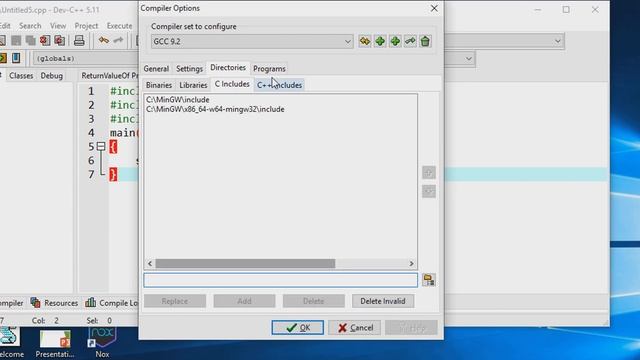Select the x86_64-w64-mingw32\include list entry
This screenshot has width=640, height=360.
215,109
